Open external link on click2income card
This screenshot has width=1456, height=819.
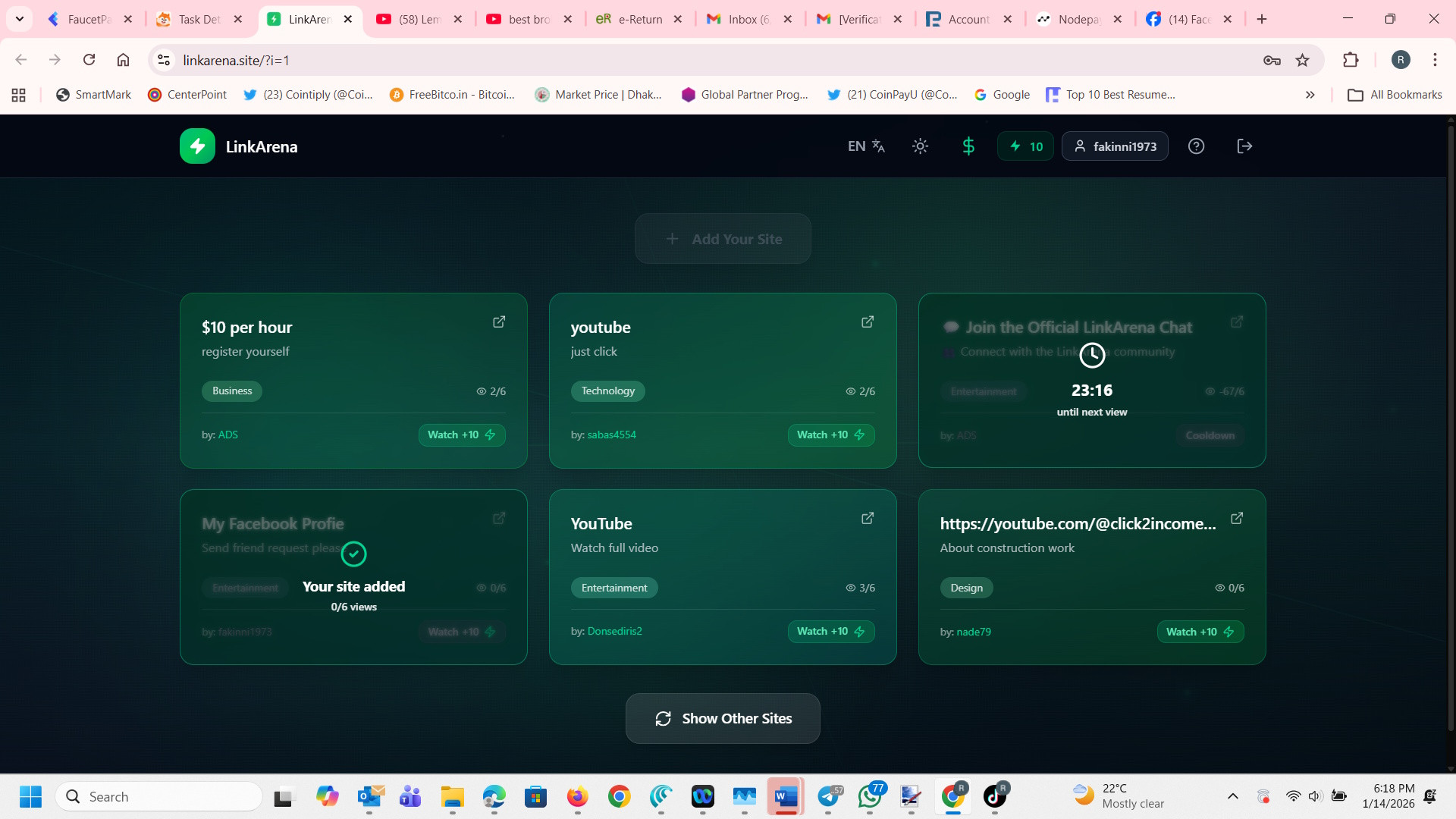1237,518
